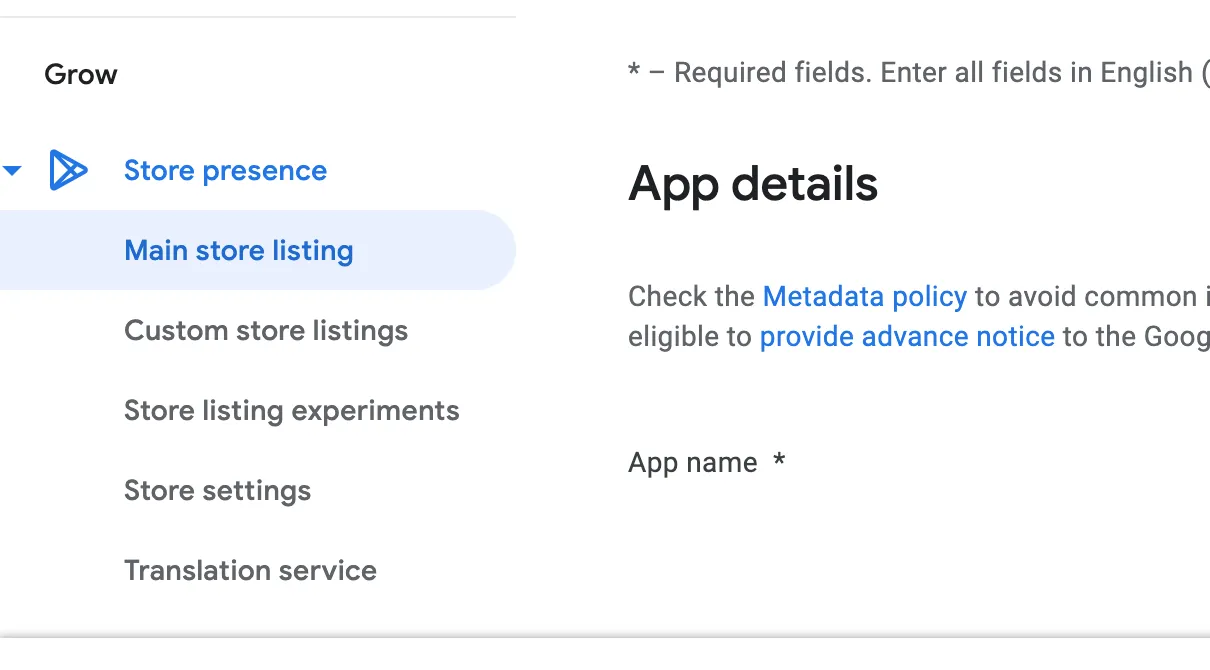Click the App name field label
Viewport: 1210px width, 670px height.
tap(692, 463)
